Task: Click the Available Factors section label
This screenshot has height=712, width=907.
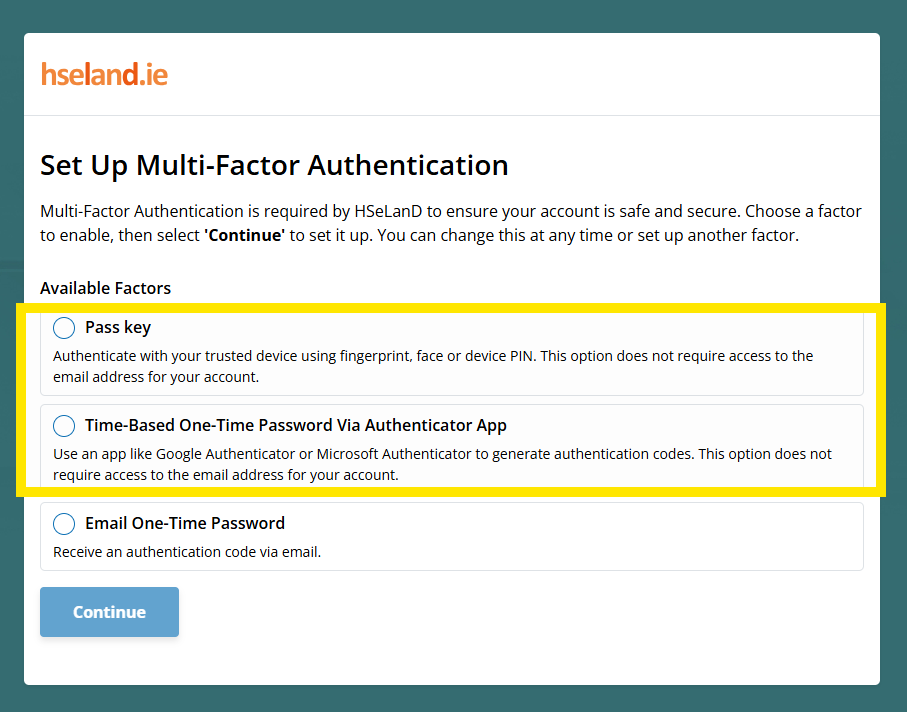Action: pos(105,288)
